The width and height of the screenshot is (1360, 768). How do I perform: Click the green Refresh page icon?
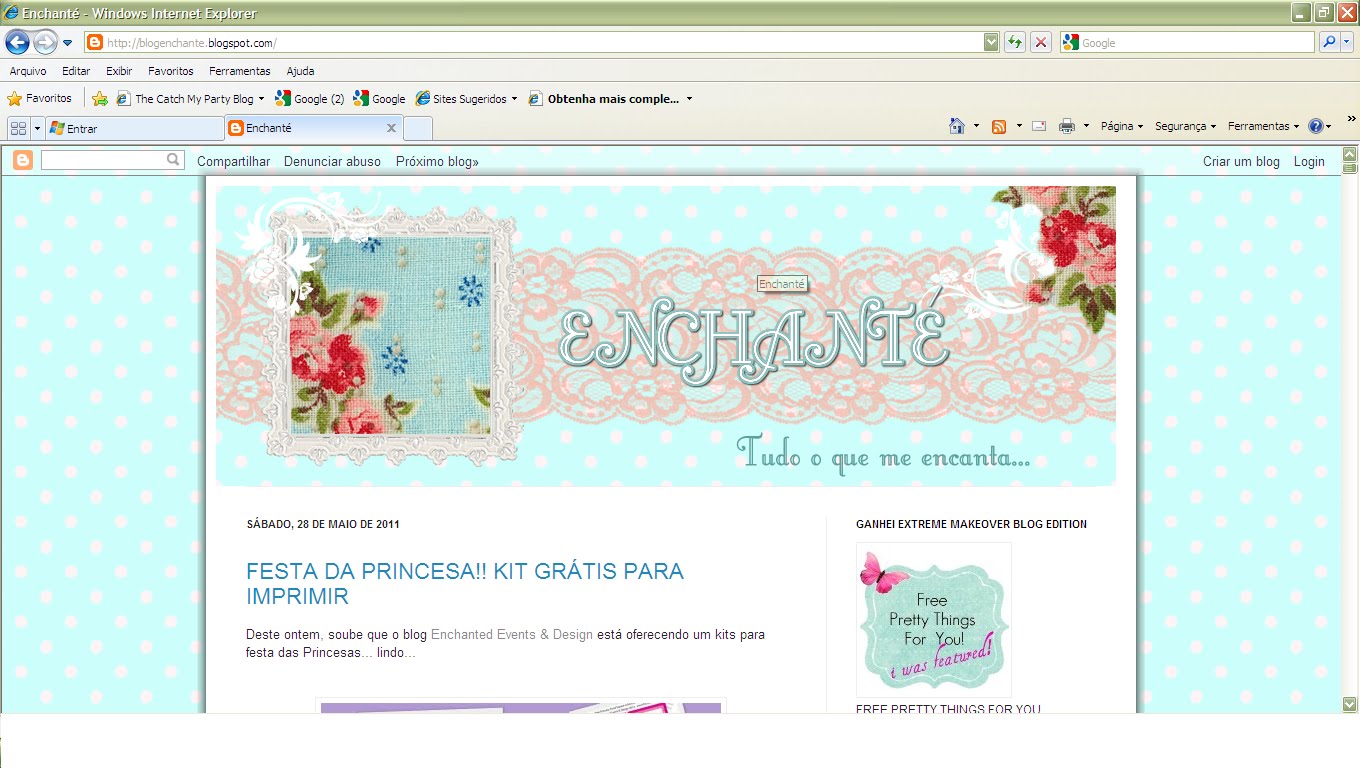point(1015,42)
